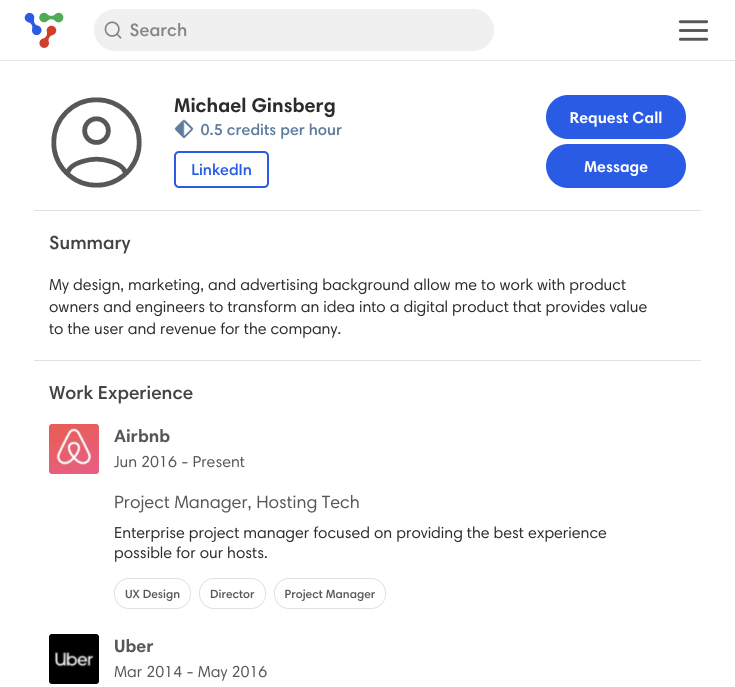735x687 pixels.
Task: Open the LinkedIn profile link
Action: coord(221,169)
